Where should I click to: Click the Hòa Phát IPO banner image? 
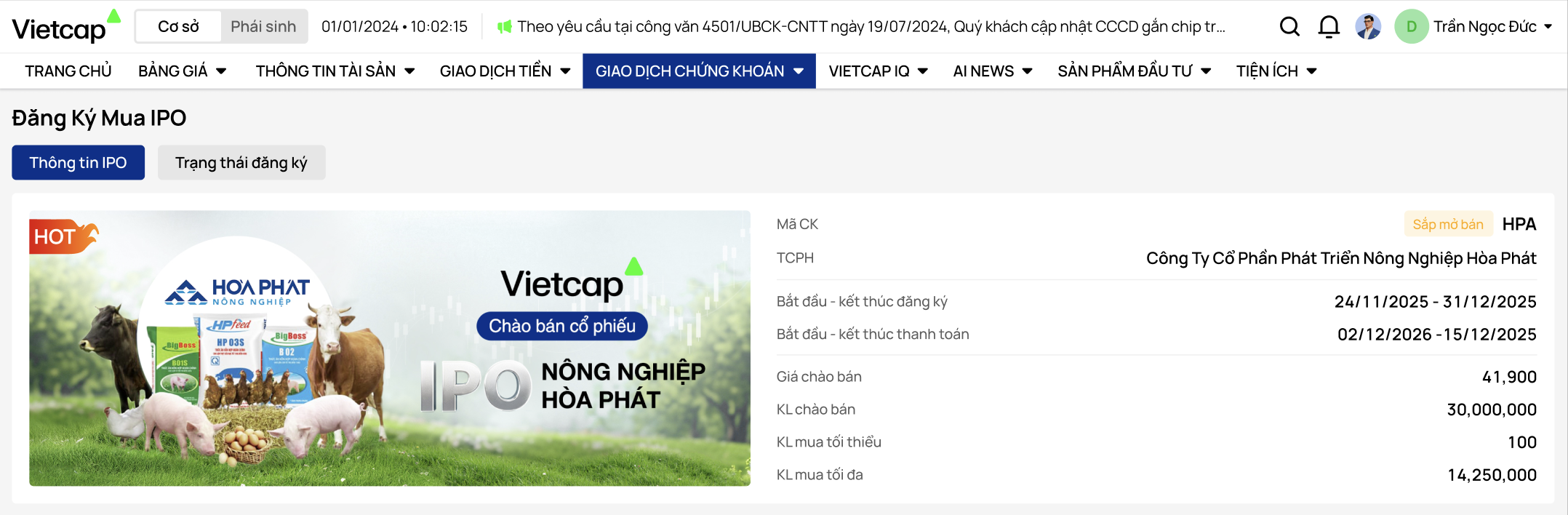point(390,348)
